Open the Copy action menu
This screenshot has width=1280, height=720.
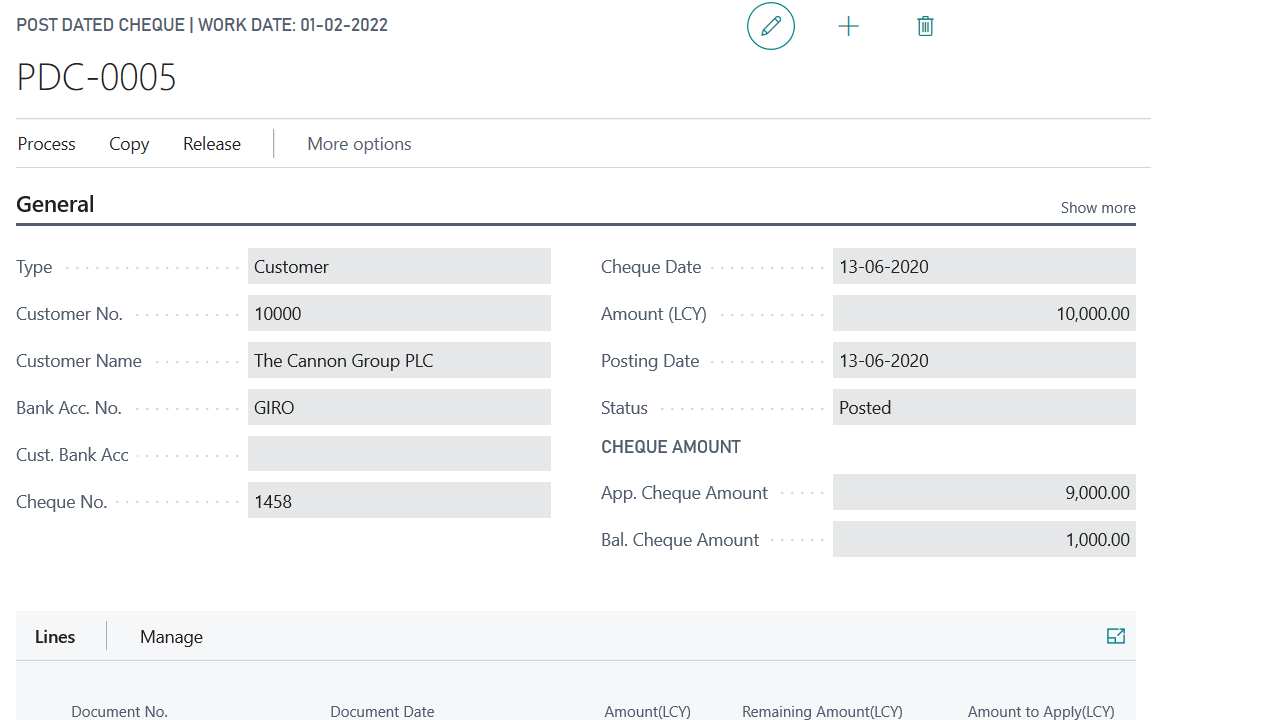129,144
